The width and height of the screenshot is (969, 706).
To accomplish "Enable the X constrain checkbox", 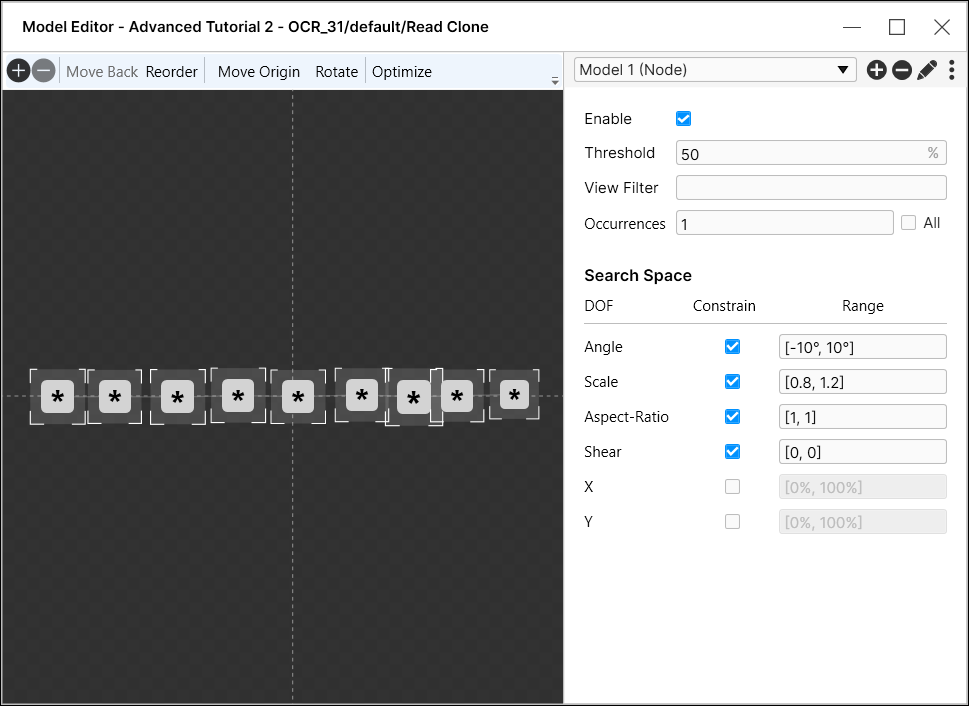I will coord(732,487).
